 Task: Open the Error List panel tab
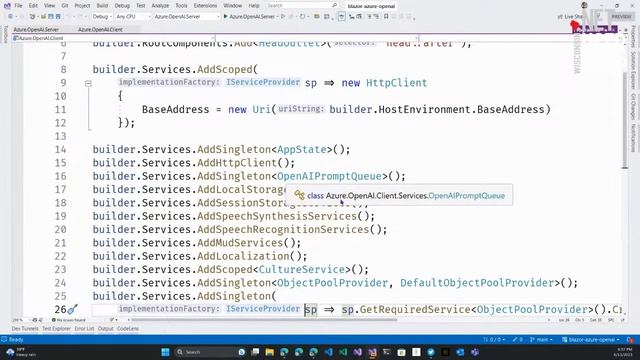coord(84,329)
